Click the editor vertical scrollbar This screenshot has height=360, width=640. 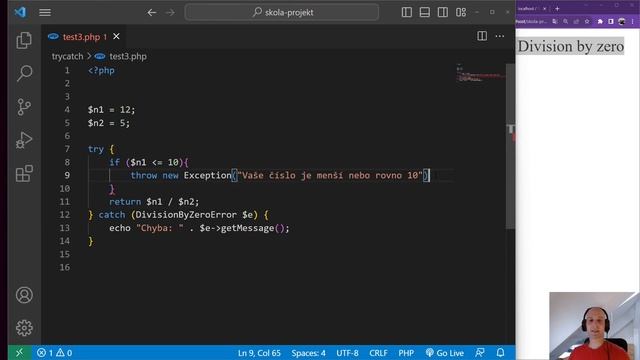click(x=510, y=147)
